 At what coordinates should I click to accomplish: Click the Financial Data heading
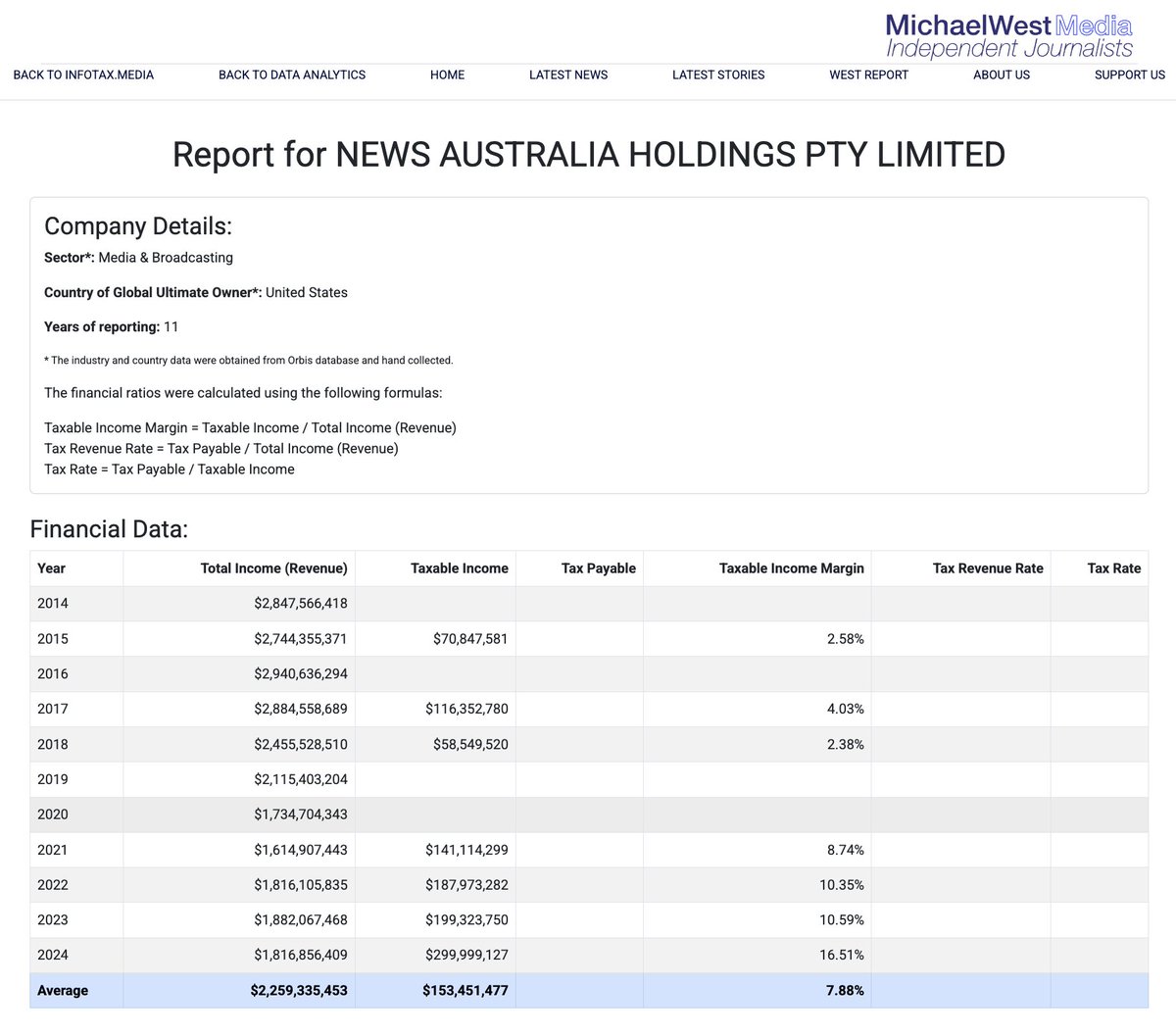click(109, 529)
